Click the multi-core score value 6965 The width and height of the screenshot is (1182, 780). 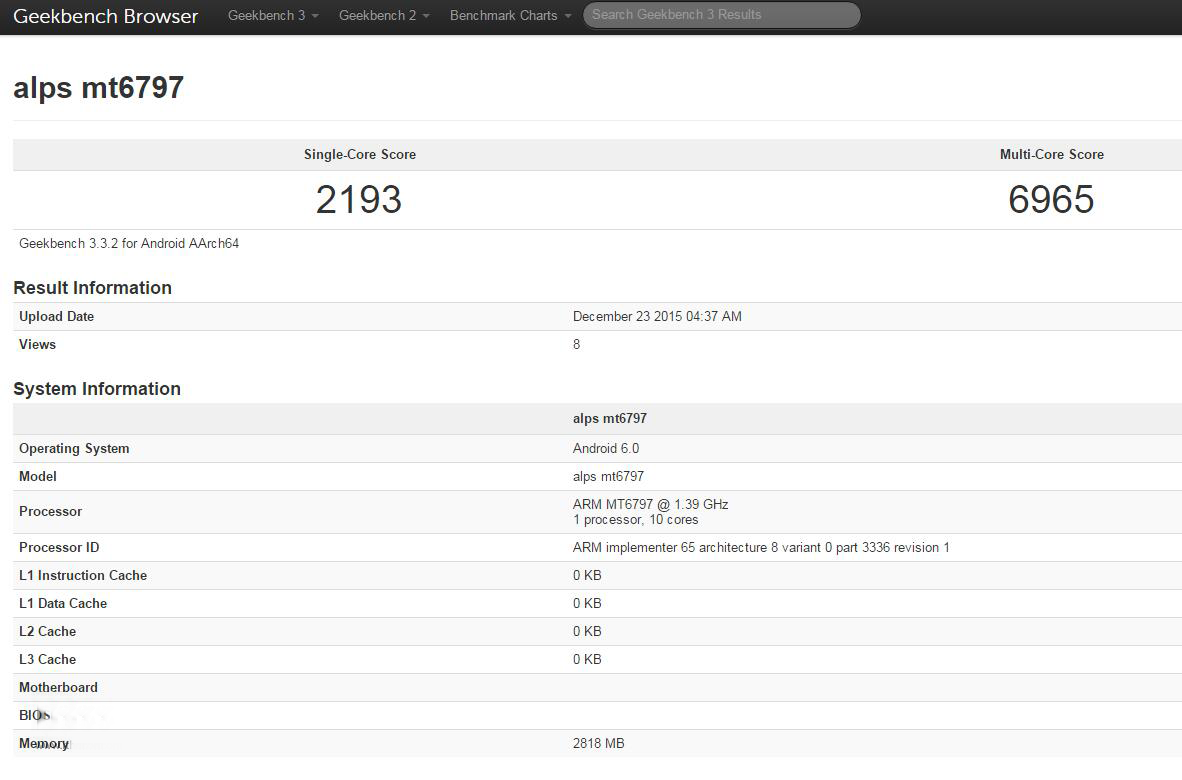(1051, 200)
